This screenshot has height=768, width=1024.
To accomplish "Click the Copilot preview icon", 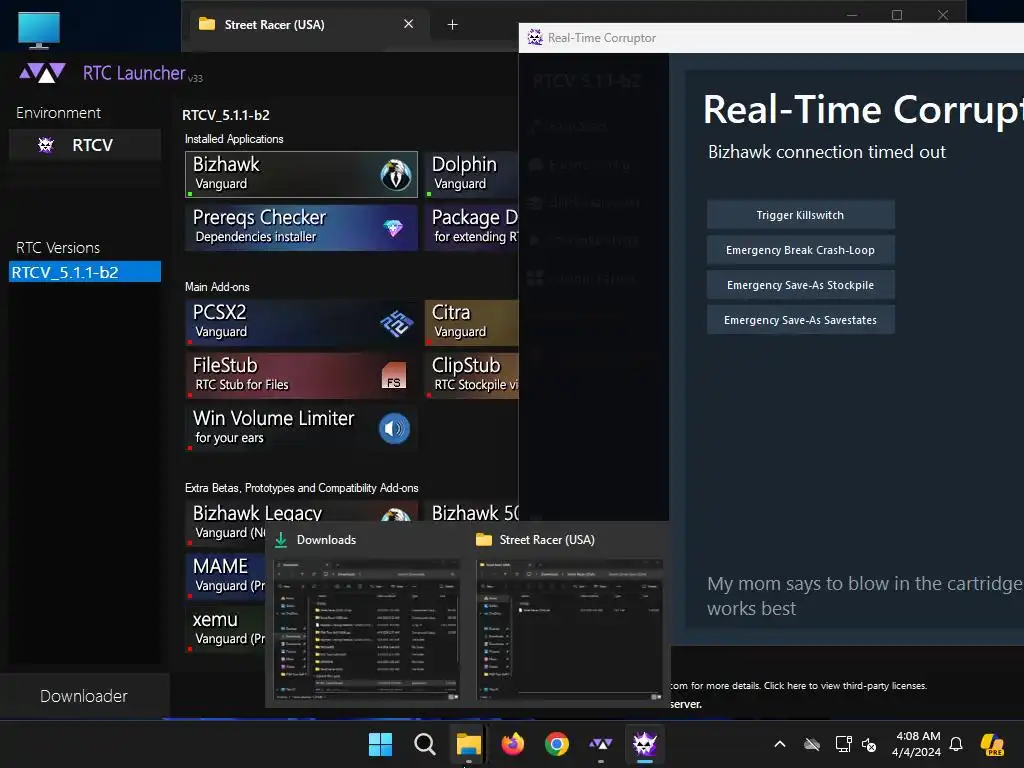I will coord(992,744).
